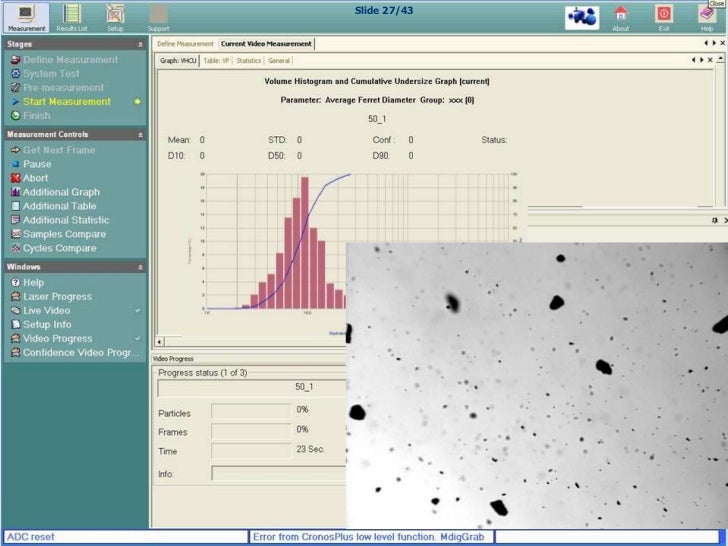Click the Info text field
The height and width of the screenshot is (546, 728).
point(278,473)
